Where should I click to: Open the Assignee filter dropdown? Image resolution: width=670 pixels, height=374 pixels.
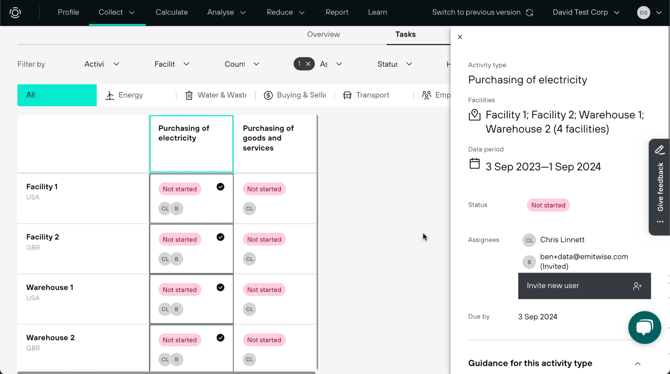coord(331,64)
